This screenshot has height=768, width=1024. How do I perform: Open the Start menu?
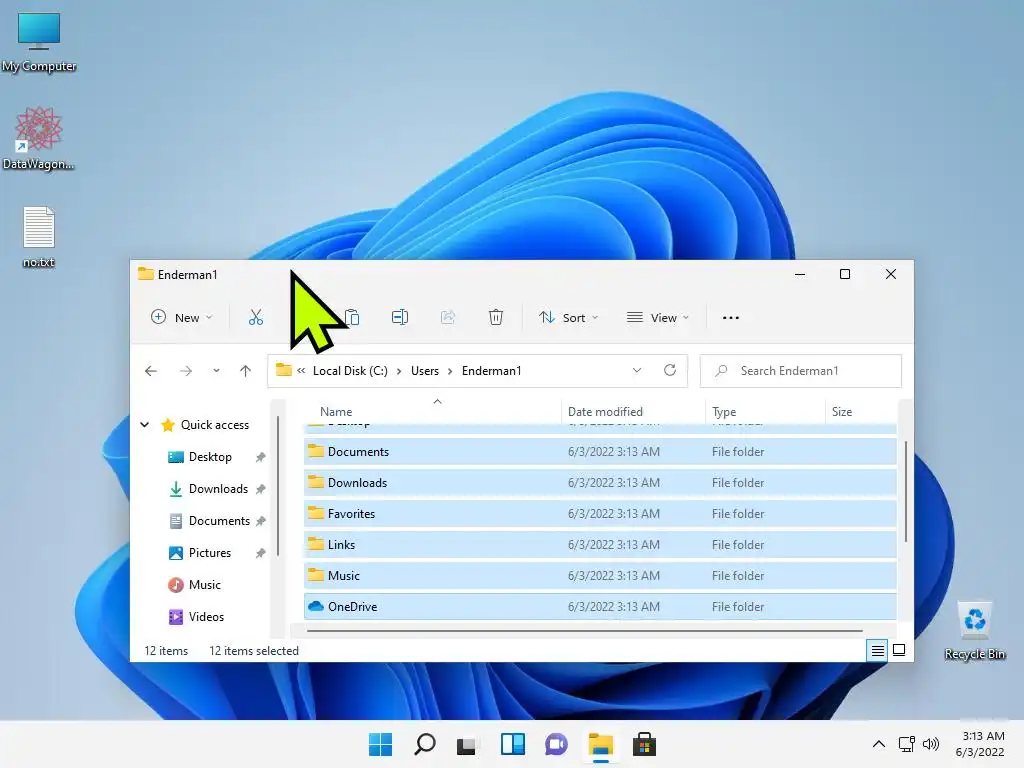380,744
